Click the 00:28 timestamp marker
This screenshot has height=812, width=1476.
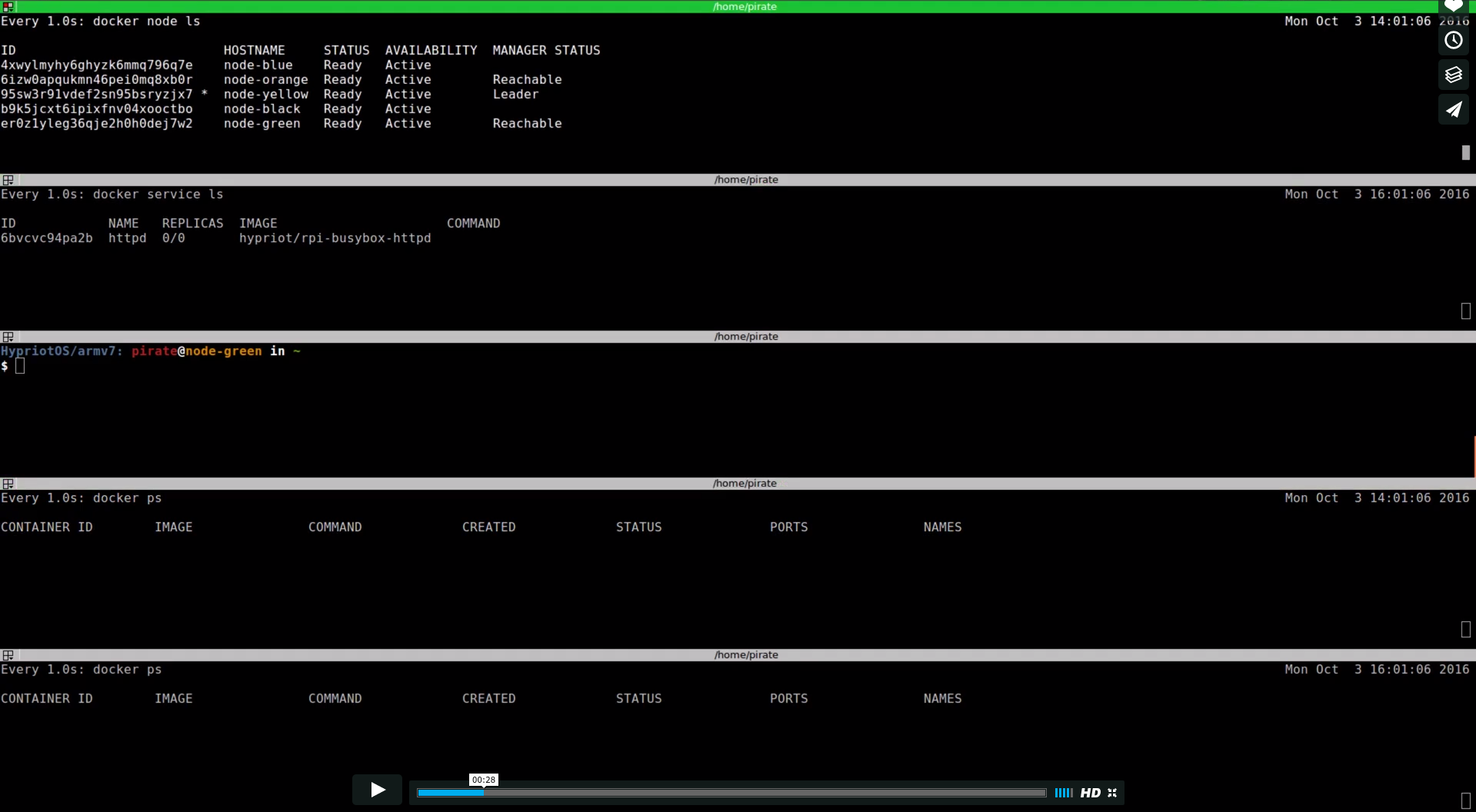click(x=484, y=780)
